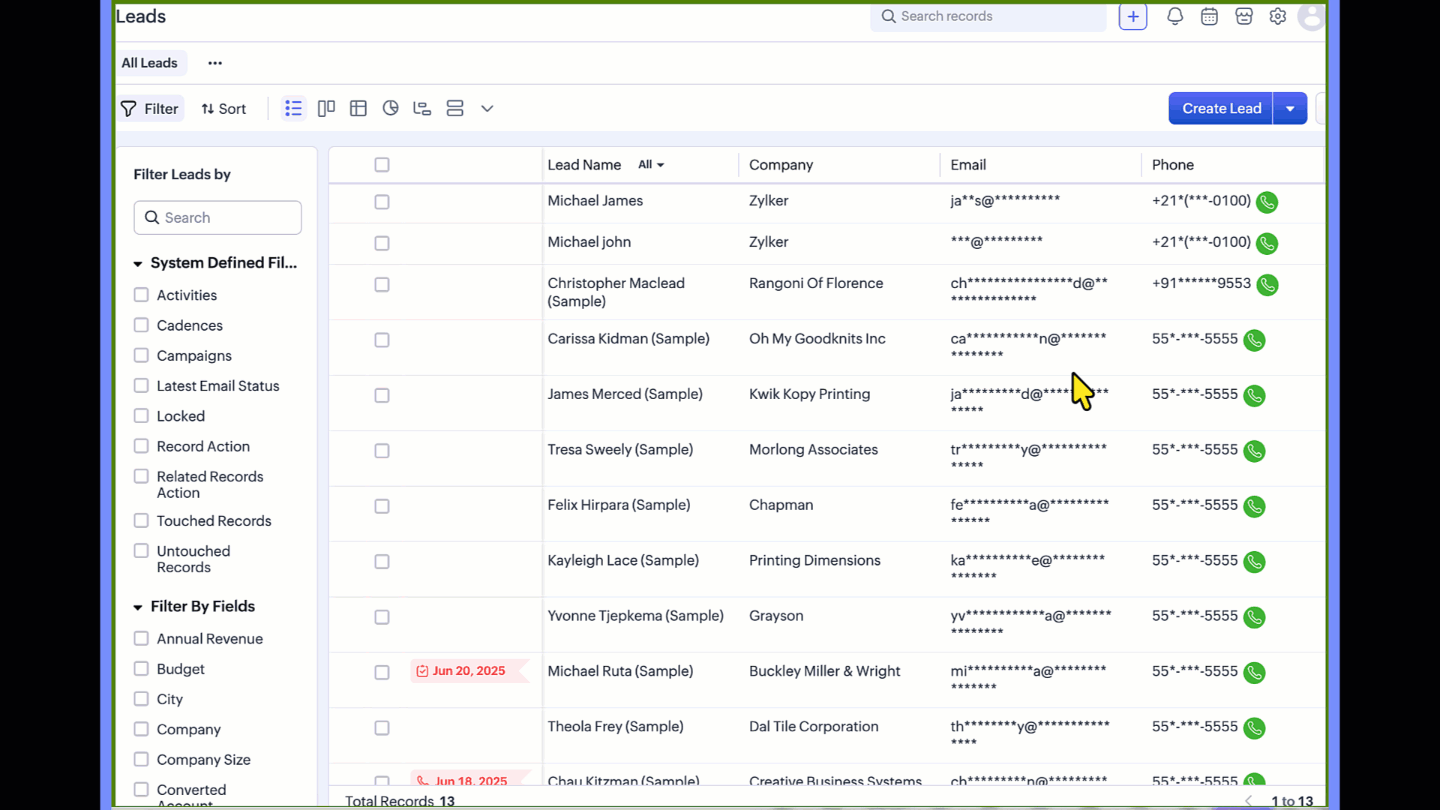Switch to sheet table view icon
Screen dimensions: 1440x810
358,108
